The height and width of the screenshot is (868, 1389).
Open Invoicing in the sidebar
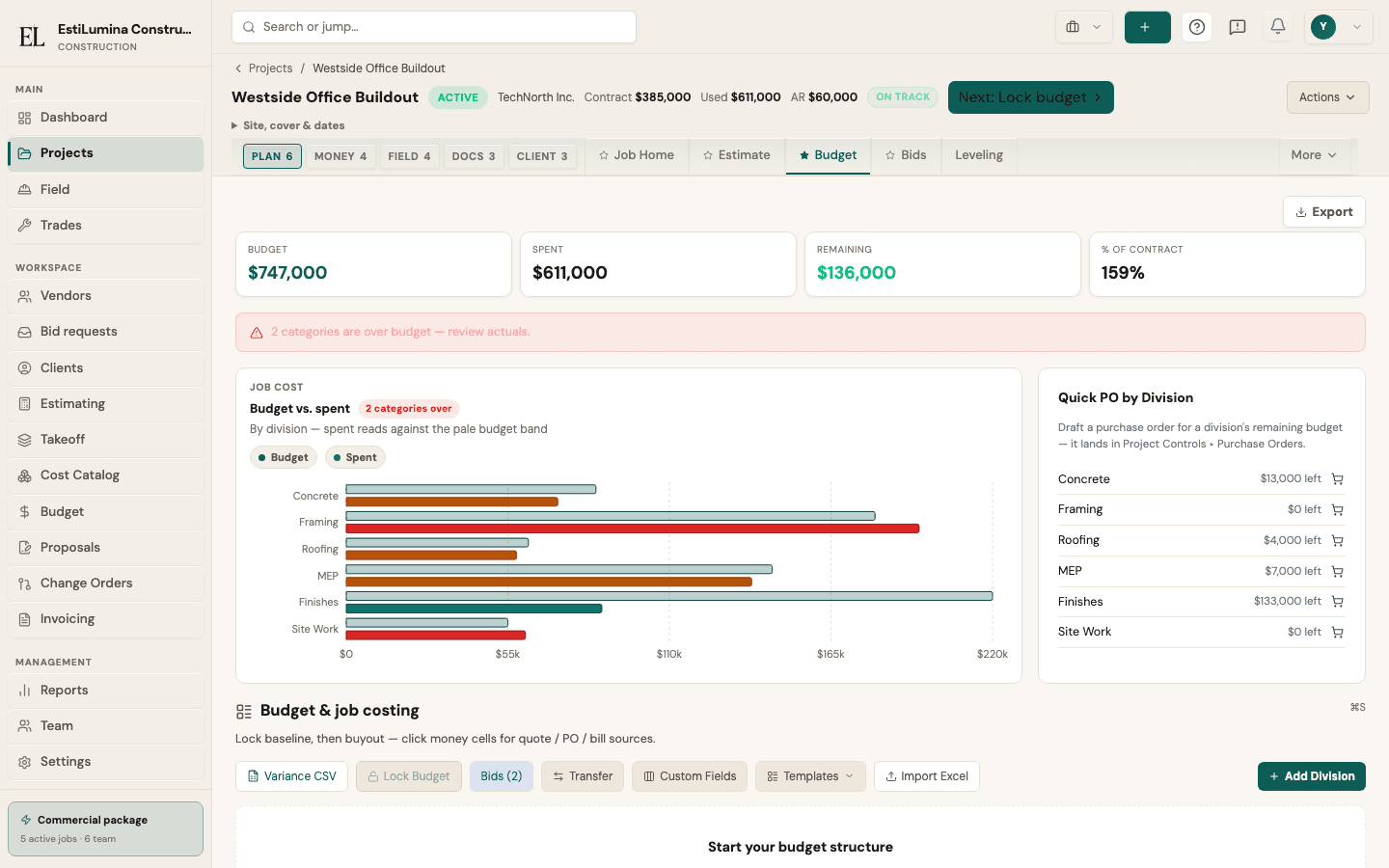[105, 619]
